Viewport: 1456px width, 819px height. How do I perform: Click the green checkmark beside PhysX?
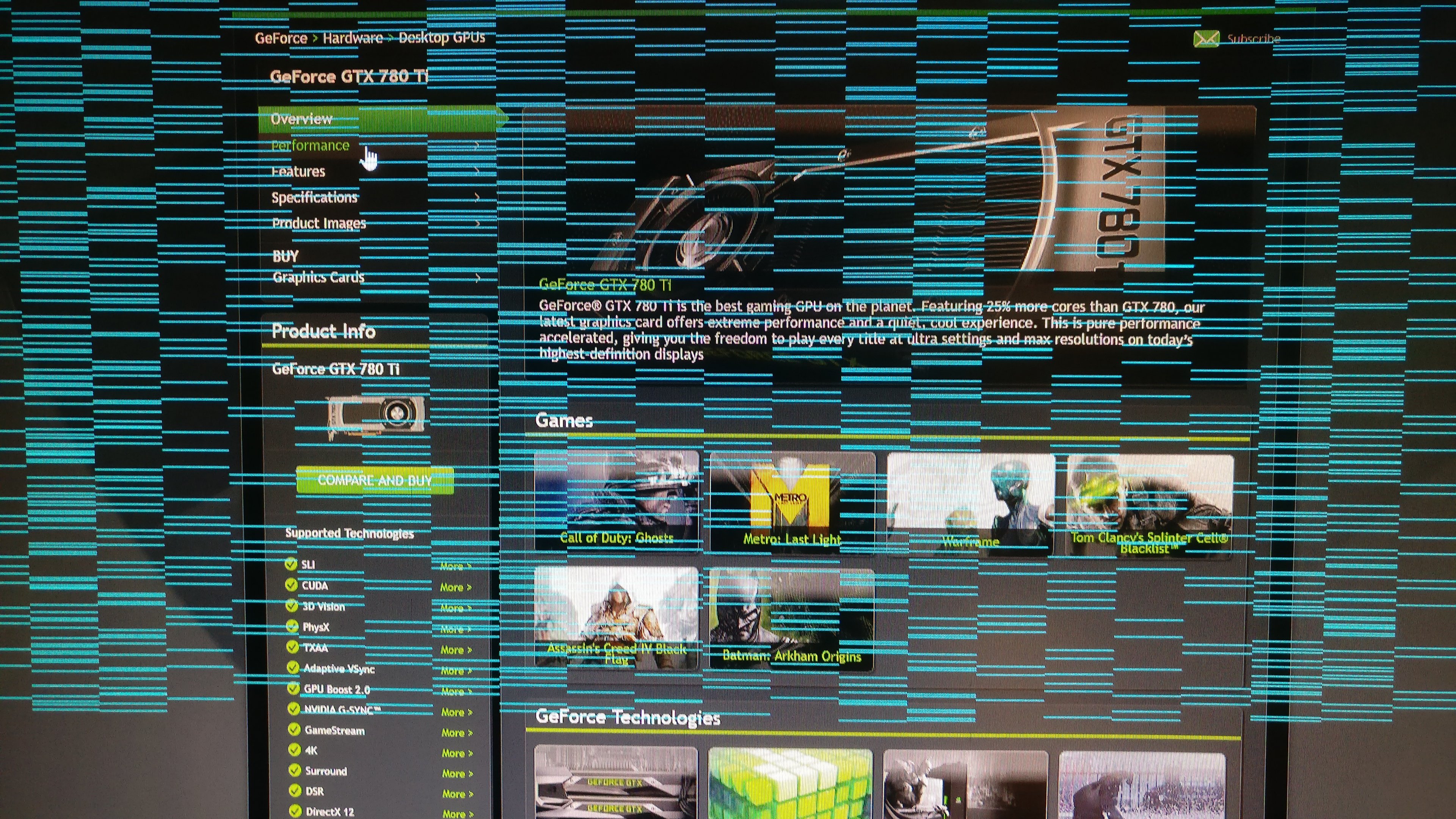coord(292,626)
